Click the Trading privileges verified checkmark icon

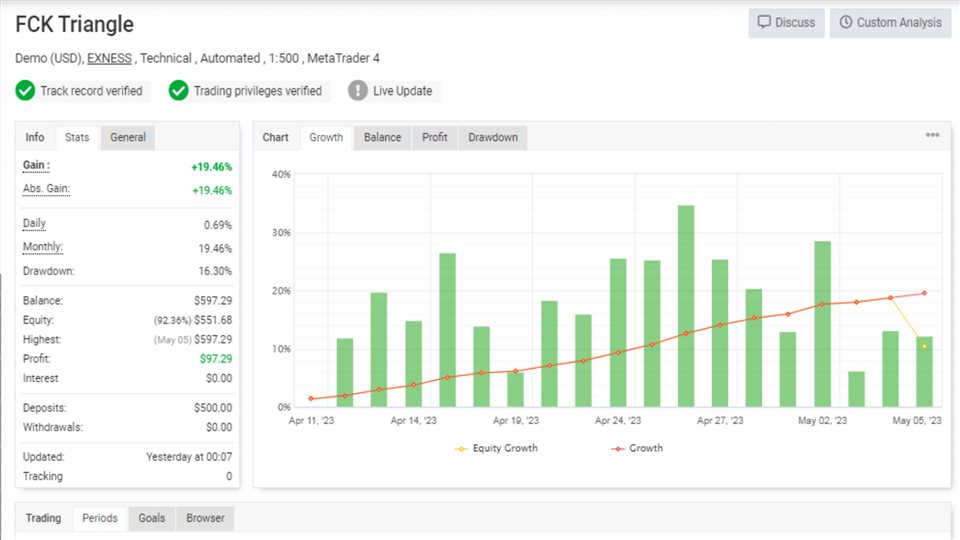[178, 91]
